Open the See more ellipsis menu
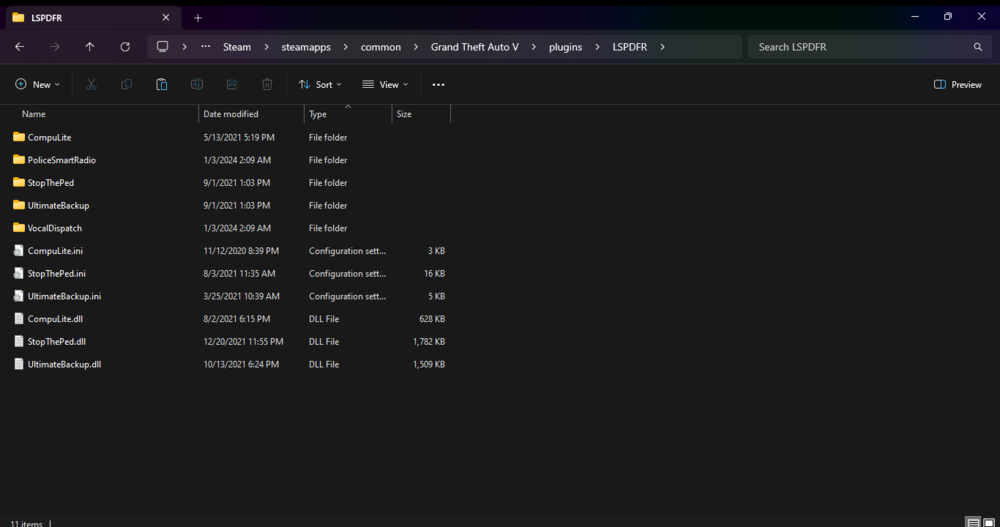 point(438,85)
